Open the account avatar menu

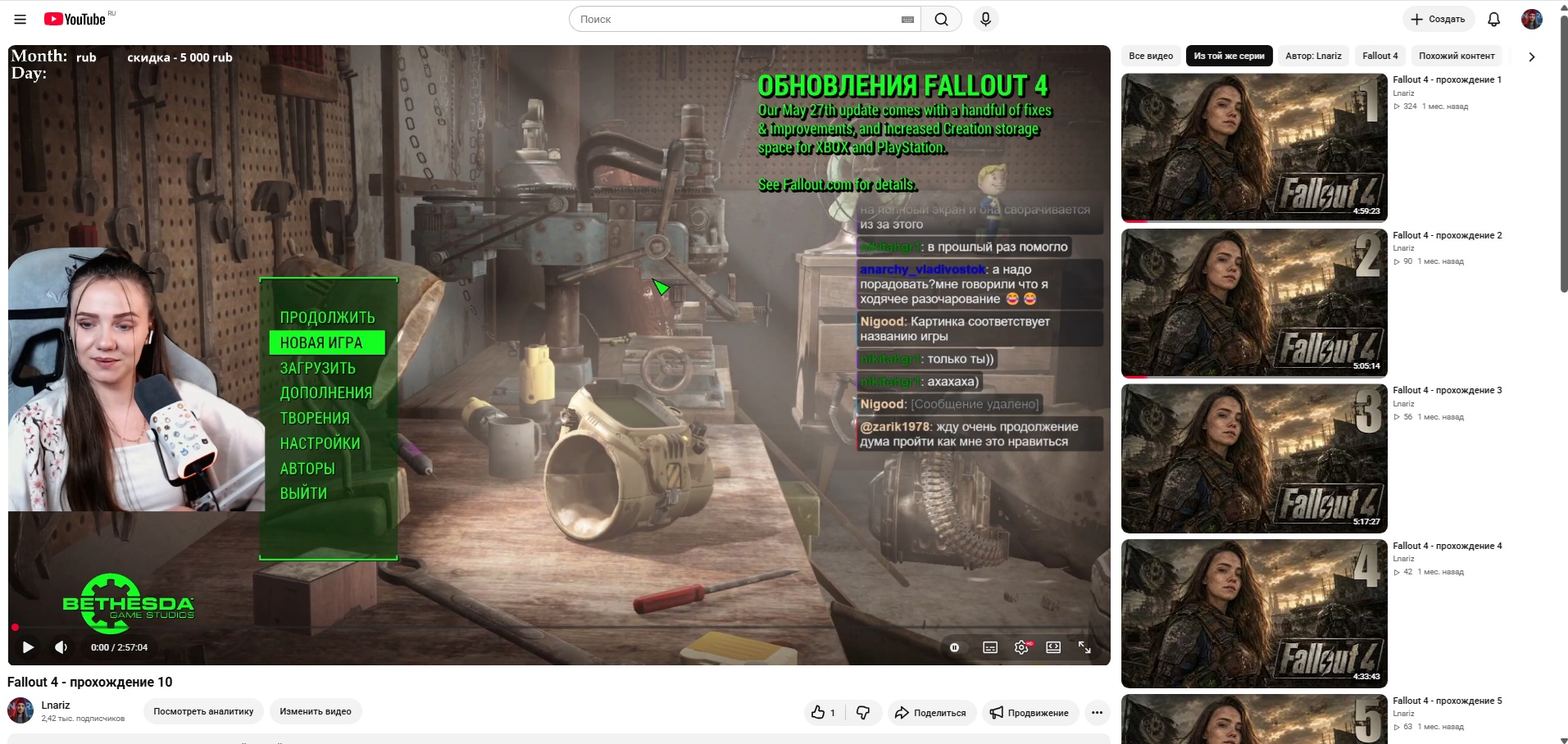point(1532,19)
